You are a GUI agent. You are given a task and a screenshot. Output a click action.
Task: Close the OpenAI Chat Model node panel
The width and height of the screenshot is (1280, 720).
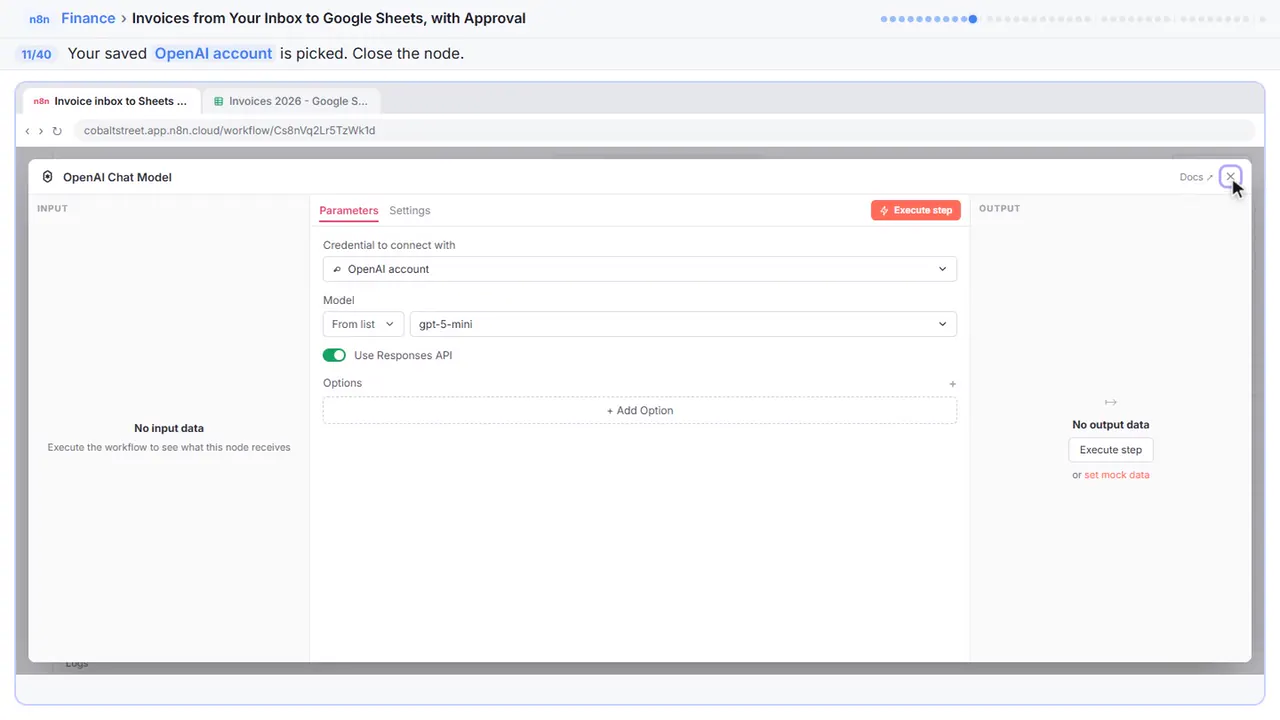[1231, 177]
